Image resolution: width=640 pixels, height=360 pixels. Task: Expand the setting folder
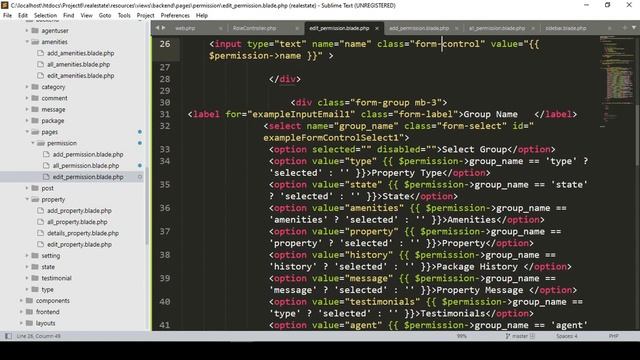tap(27, 256)
